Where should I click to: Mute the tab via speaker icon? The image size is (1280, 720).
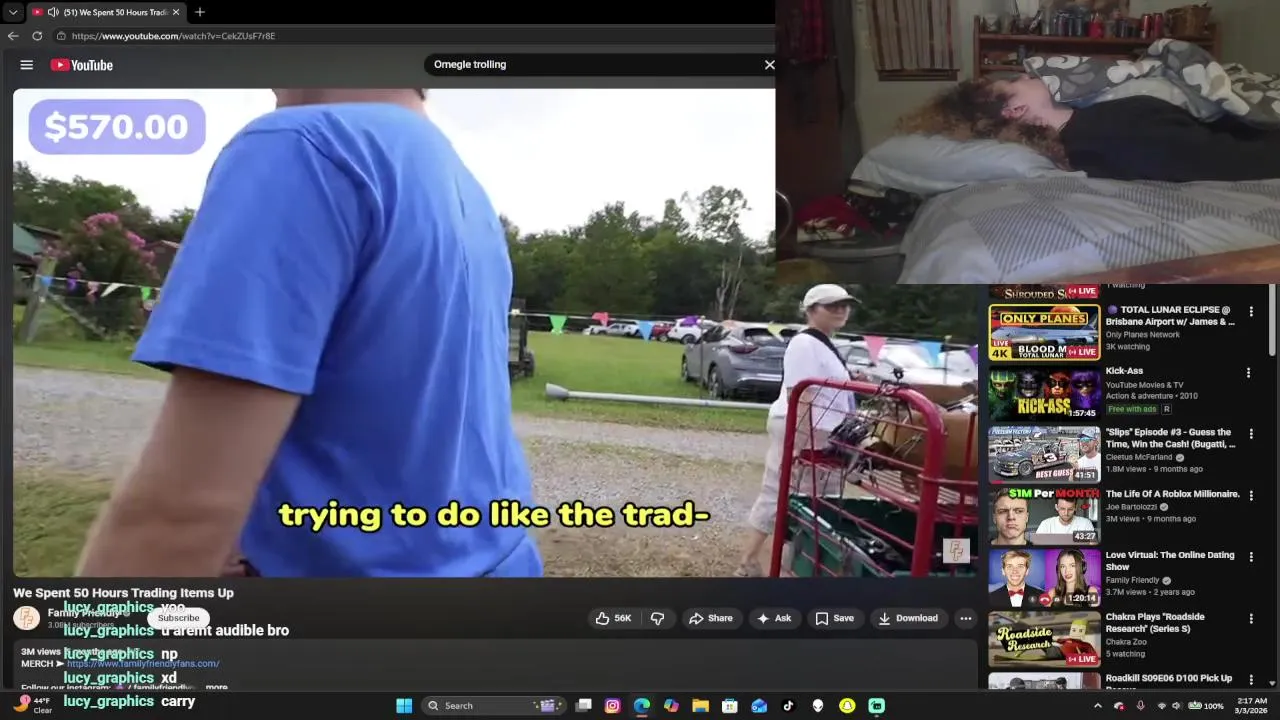click(x=52, y=12)
